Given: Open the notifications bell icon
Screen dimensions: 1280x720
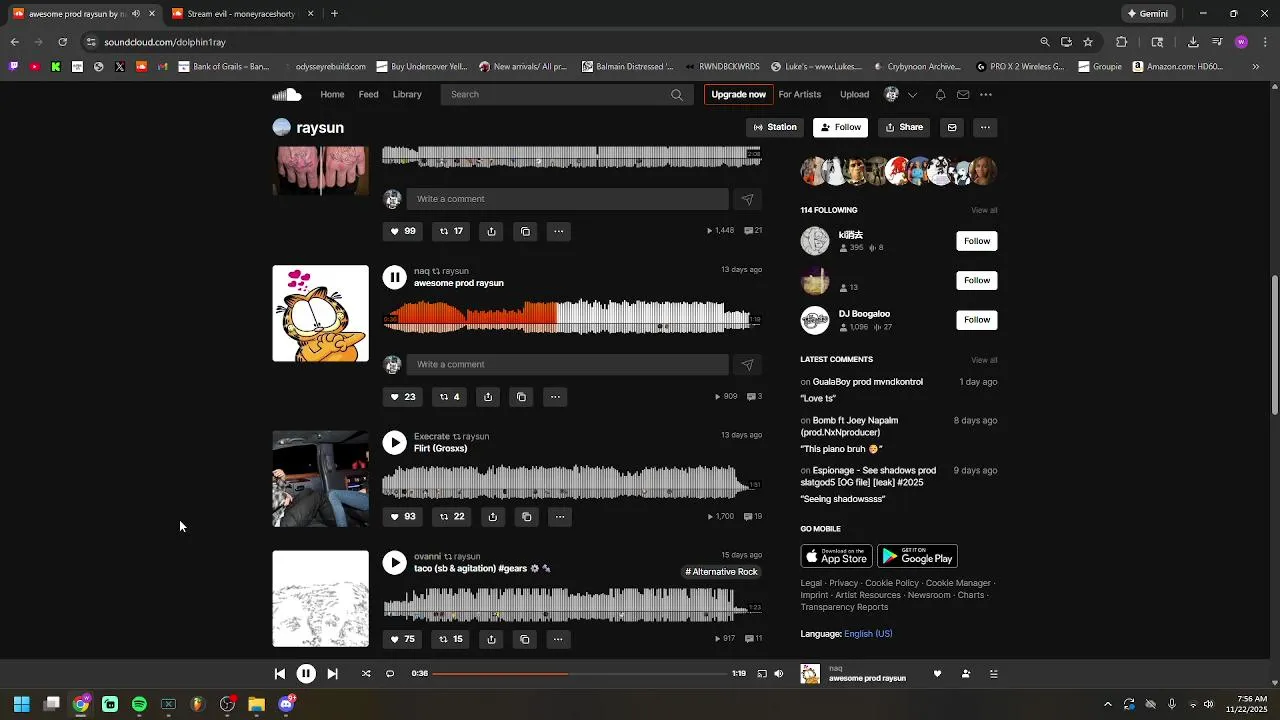Looking at the screenshot, I should pyautogui.click(x=940, y=95).
